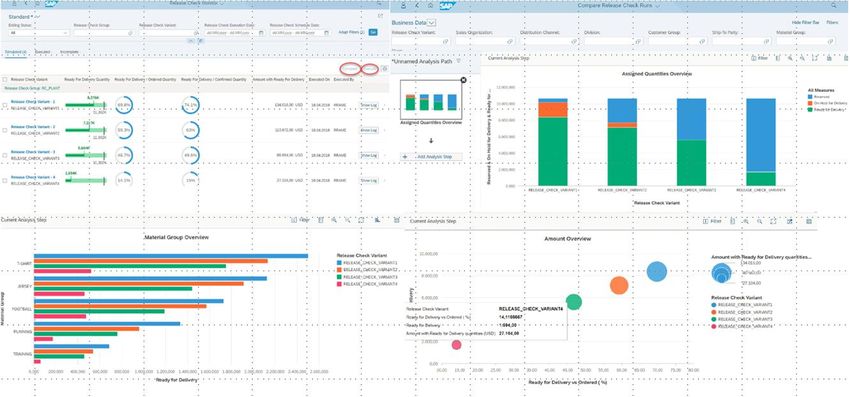Viewport: 850px width, 397px height.
Task: Click Division input field
Action: [613, 41]
